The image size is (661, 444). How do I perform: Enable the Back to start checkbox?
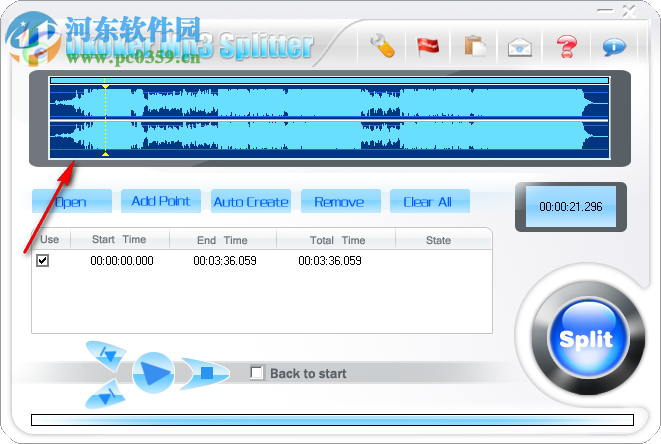[257, 373]
